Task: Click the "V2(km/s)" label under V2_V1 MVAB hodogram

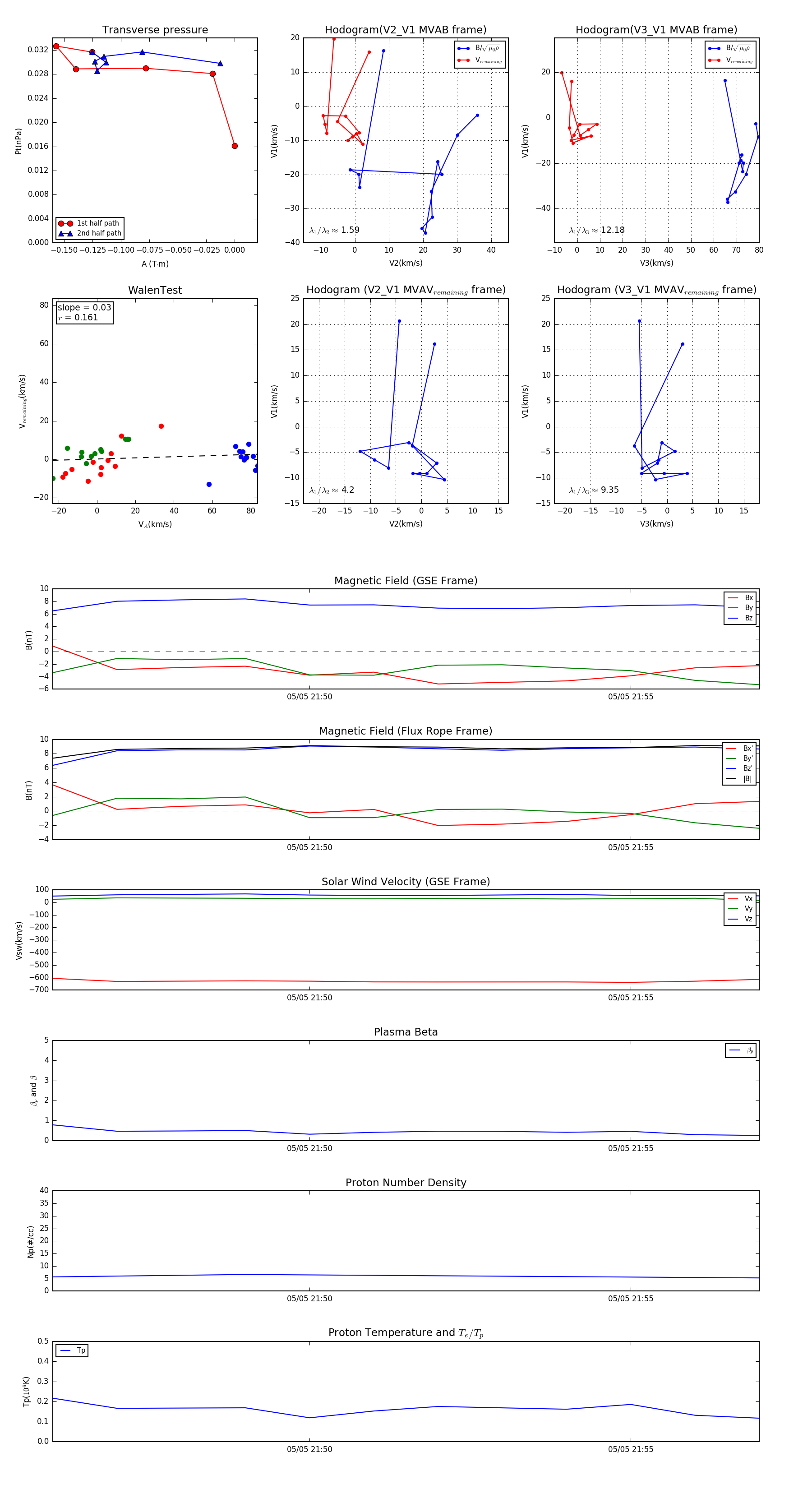Action: (x=406, y=263)
